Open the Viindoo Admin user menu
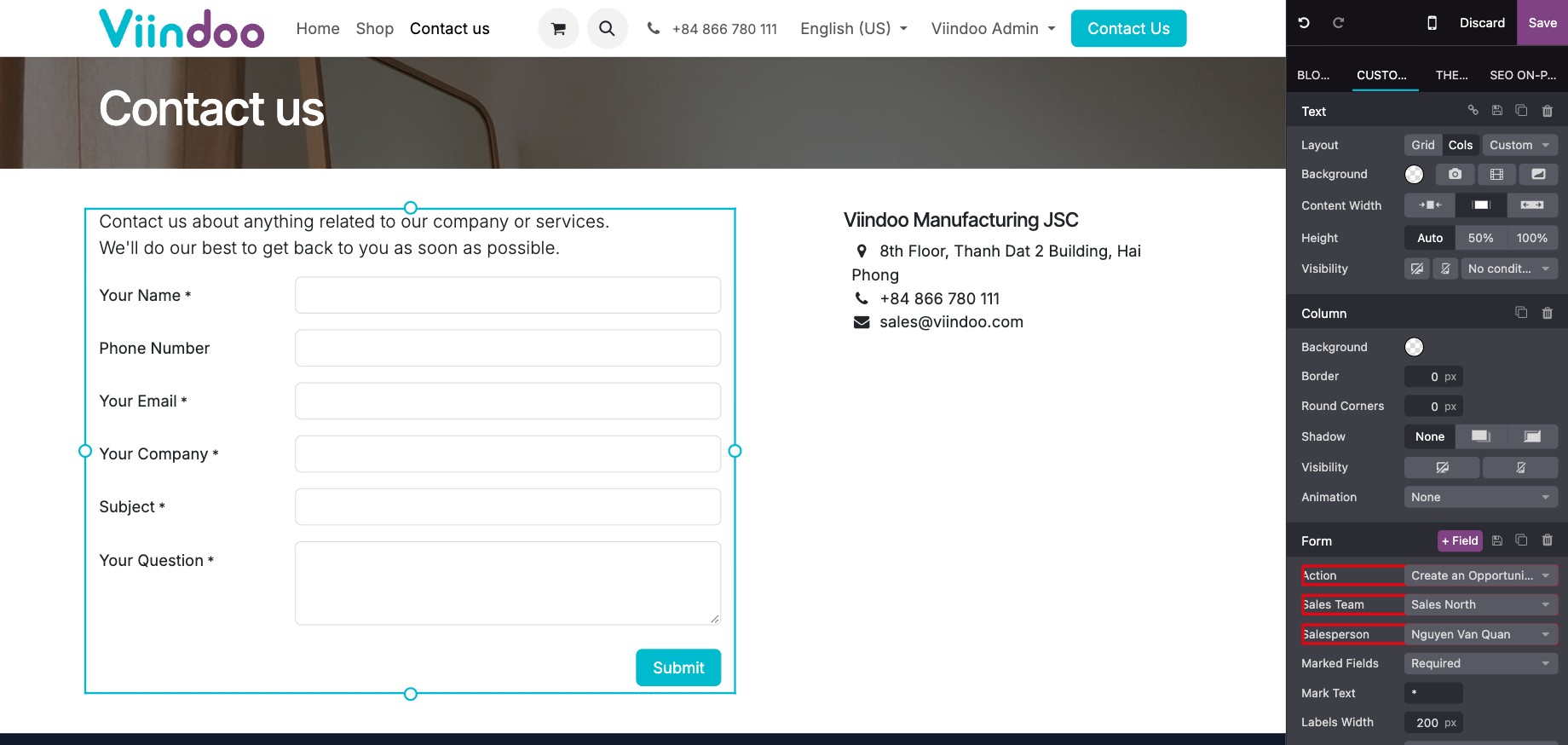Screen dimensions: 1568x745 click(994, 29)
